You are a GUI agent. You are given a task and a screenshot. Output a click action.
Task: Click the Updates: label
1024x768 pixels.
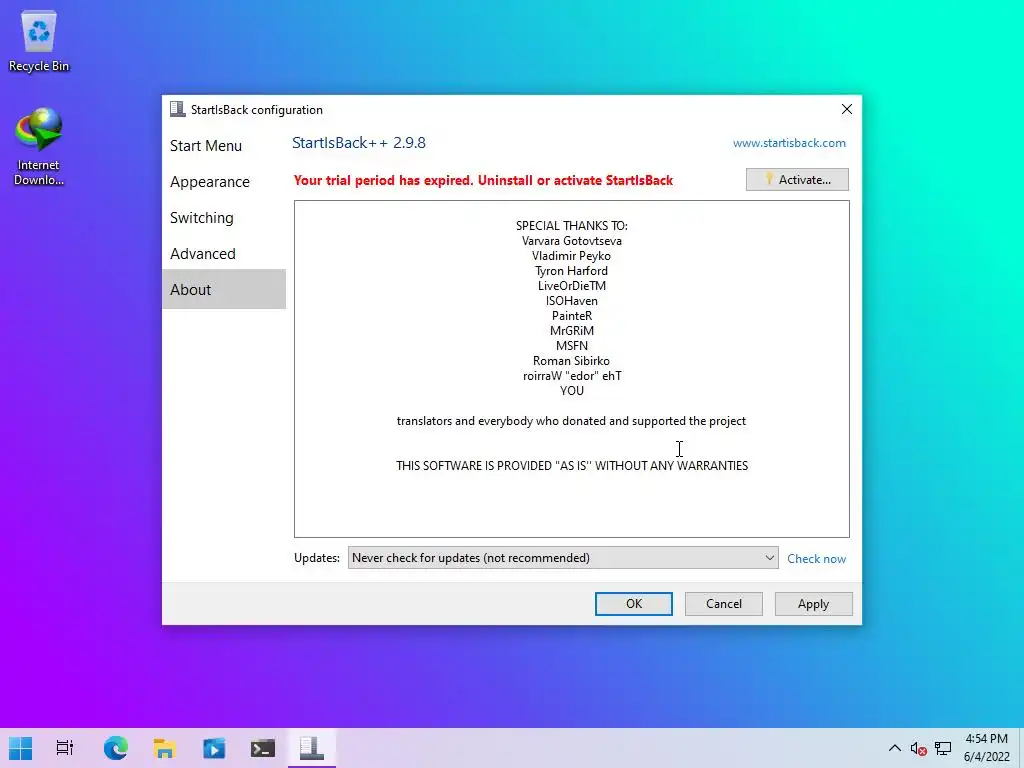[x=317, y=558]
